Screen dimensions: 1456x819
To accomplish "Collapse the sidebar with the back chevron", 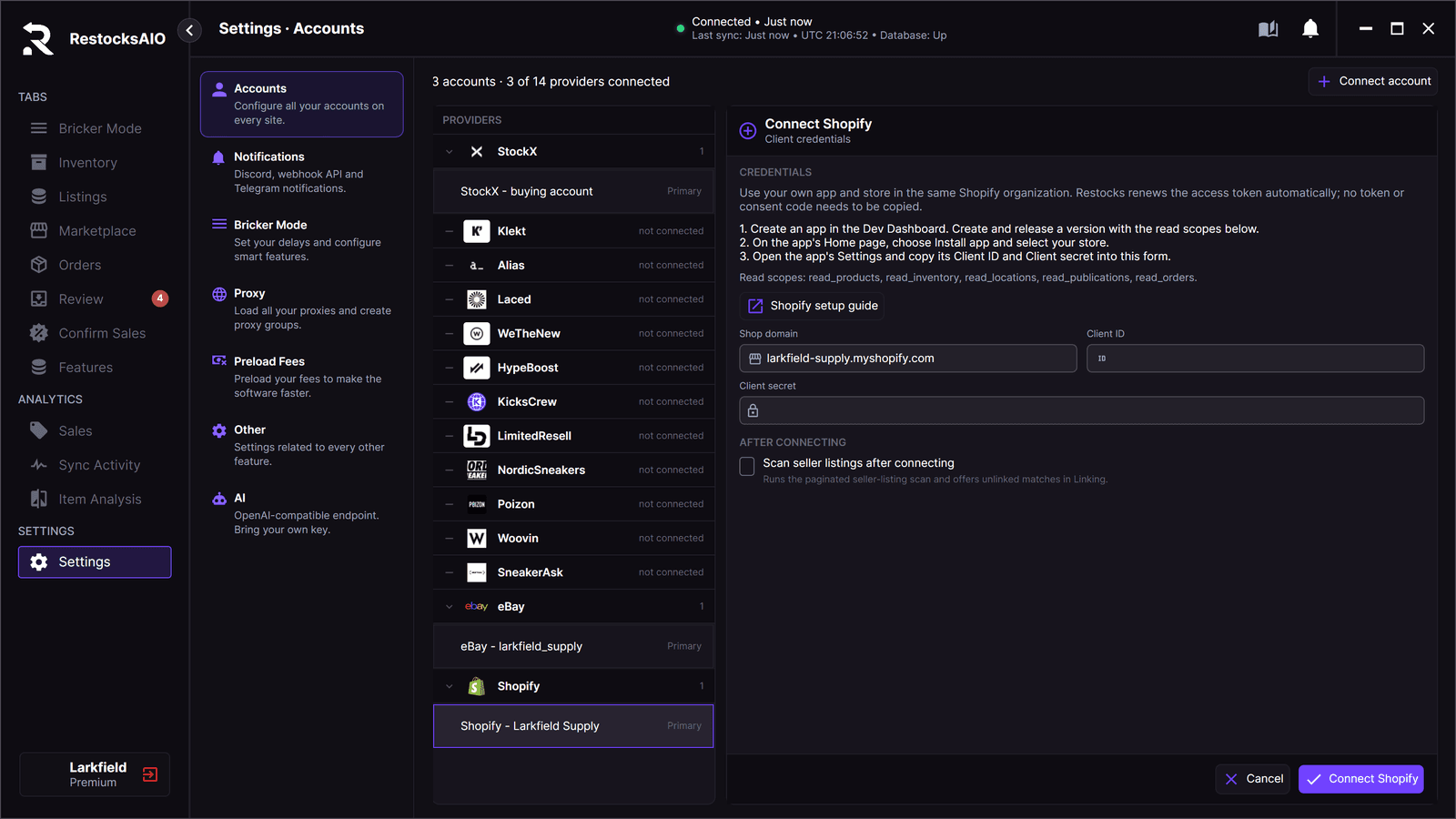I will point(189,30).
